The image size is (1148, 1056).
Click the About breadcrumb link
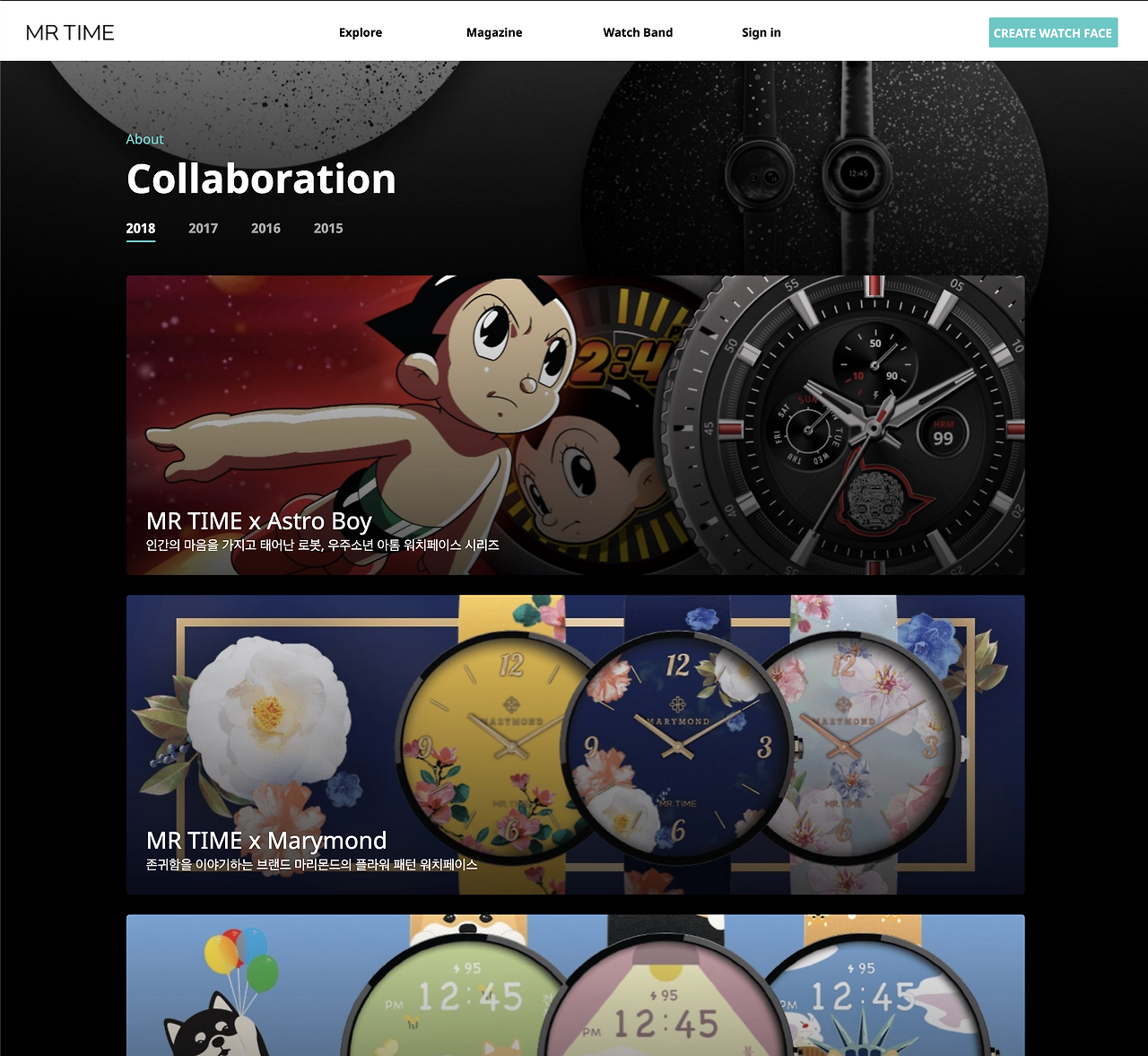tap(144, 139)
